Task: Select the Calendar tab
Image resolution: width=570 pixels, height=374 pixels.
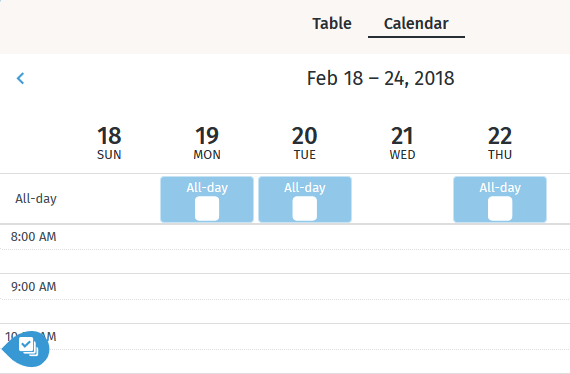Action: point(416,24)
